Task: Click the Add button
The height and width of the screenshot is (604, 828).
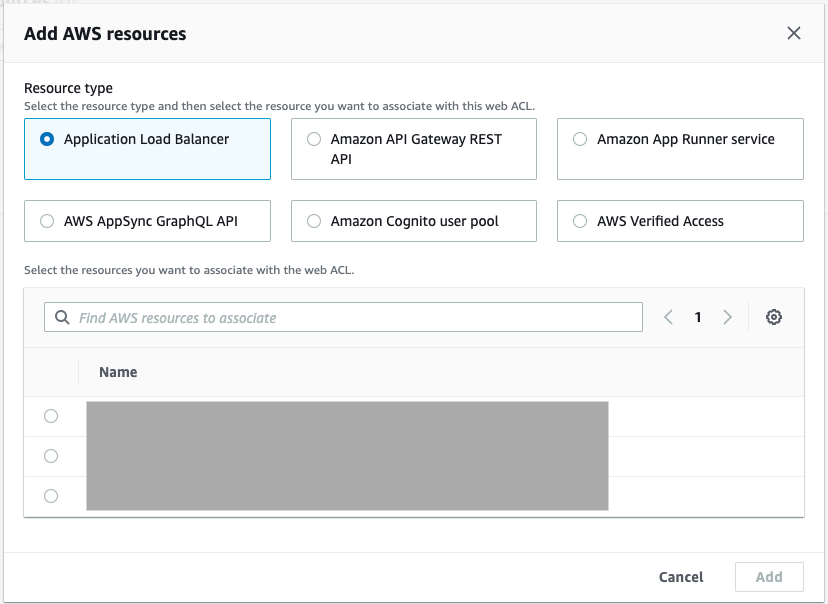Action: tap(769, 577)
